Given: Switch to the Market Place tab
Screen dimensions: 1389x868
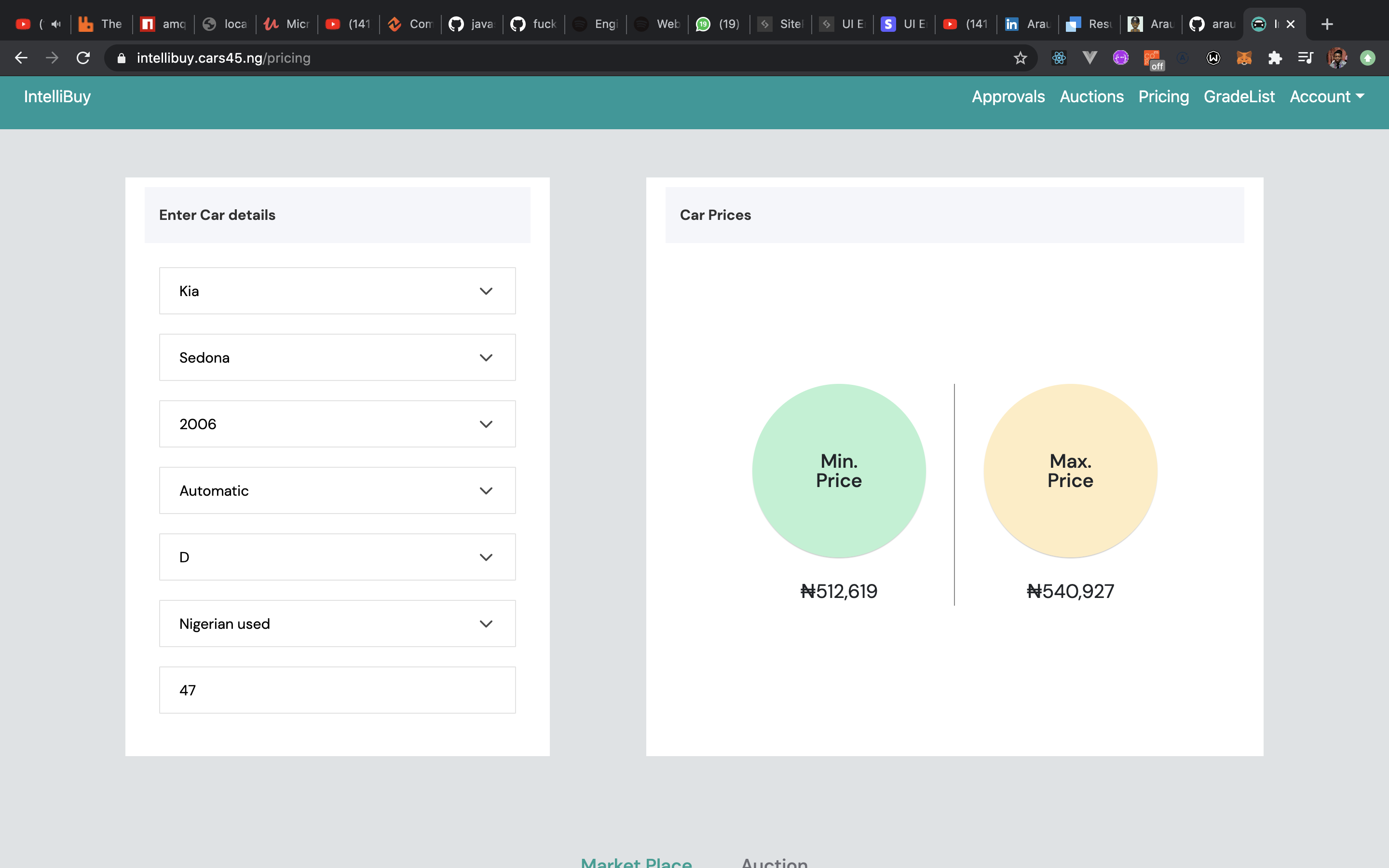Looking at the screenshot, I should 636,862.
